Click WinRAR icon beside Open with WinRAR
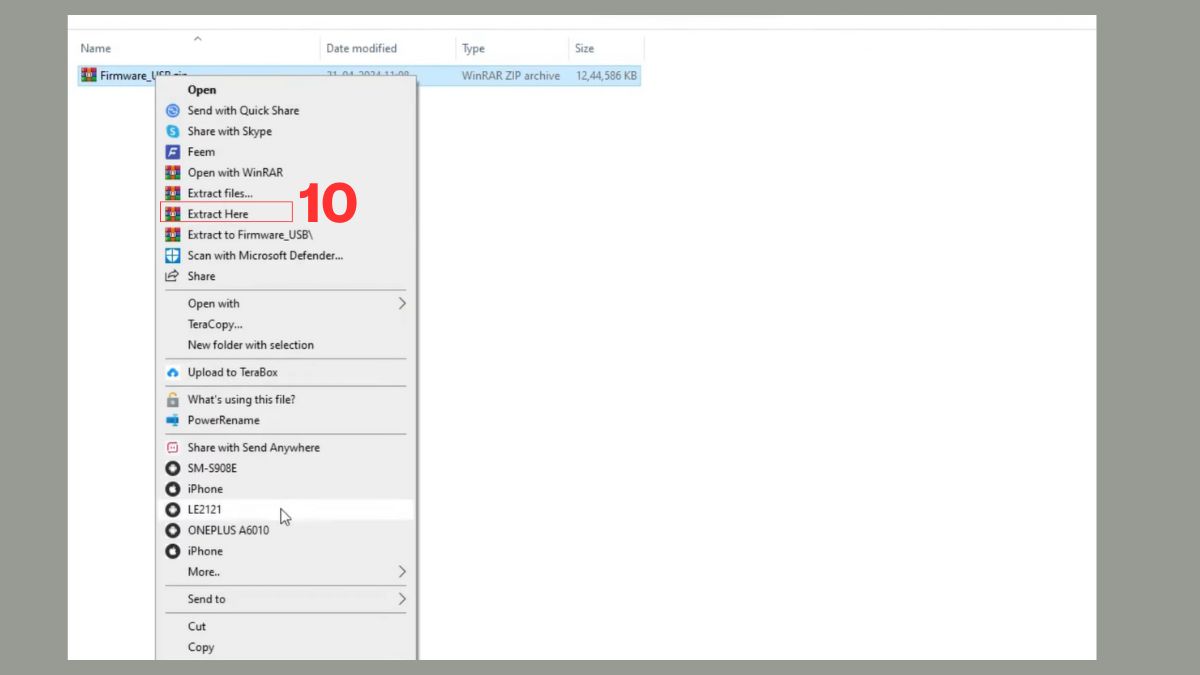1200x675 pixels. coord(172,173)
